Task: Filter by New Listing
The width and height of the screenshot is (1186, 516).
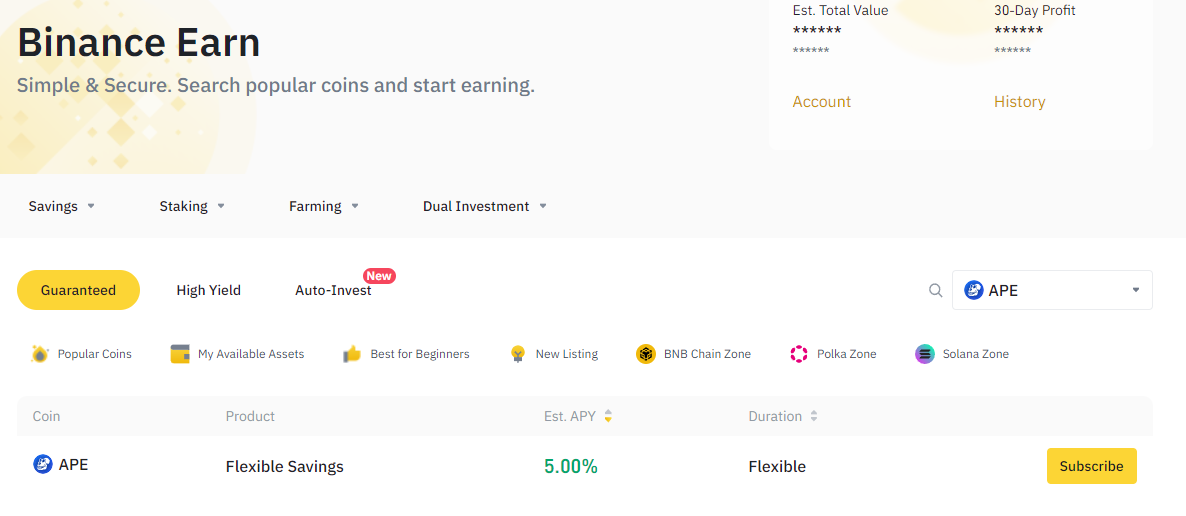Action: 554,353
